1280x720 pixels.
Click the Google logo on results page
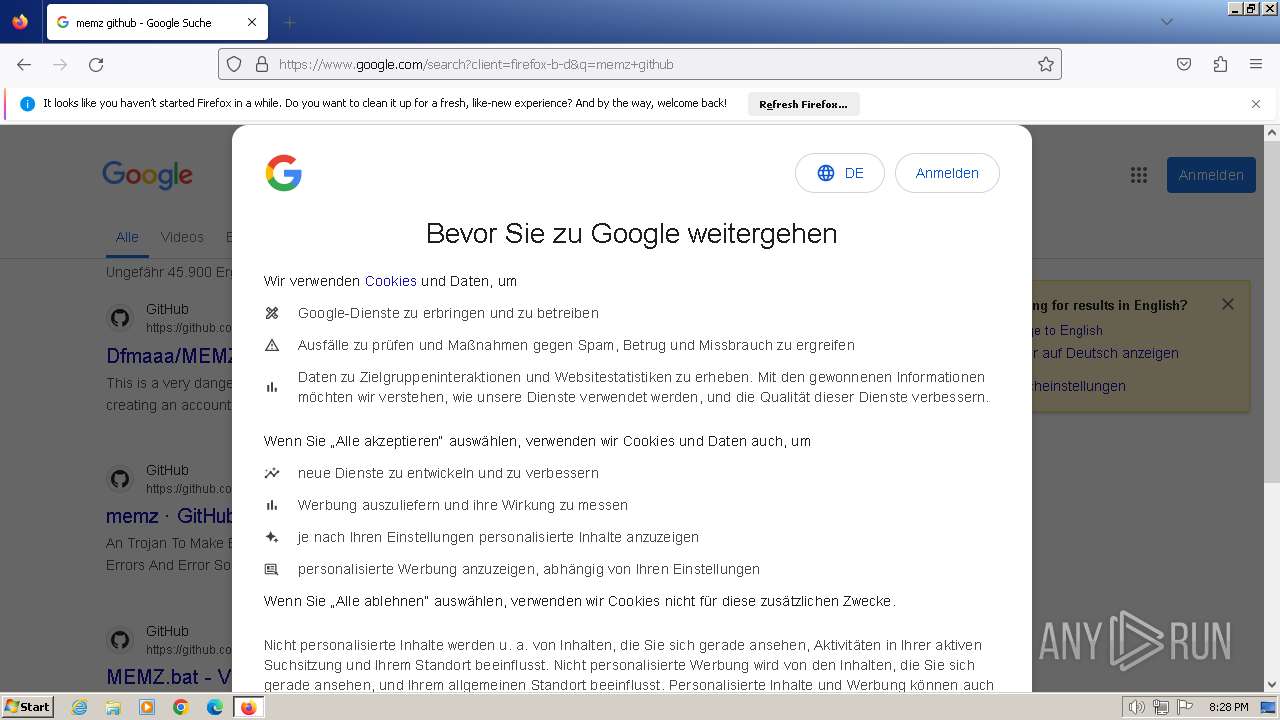[x=147, y=175]
